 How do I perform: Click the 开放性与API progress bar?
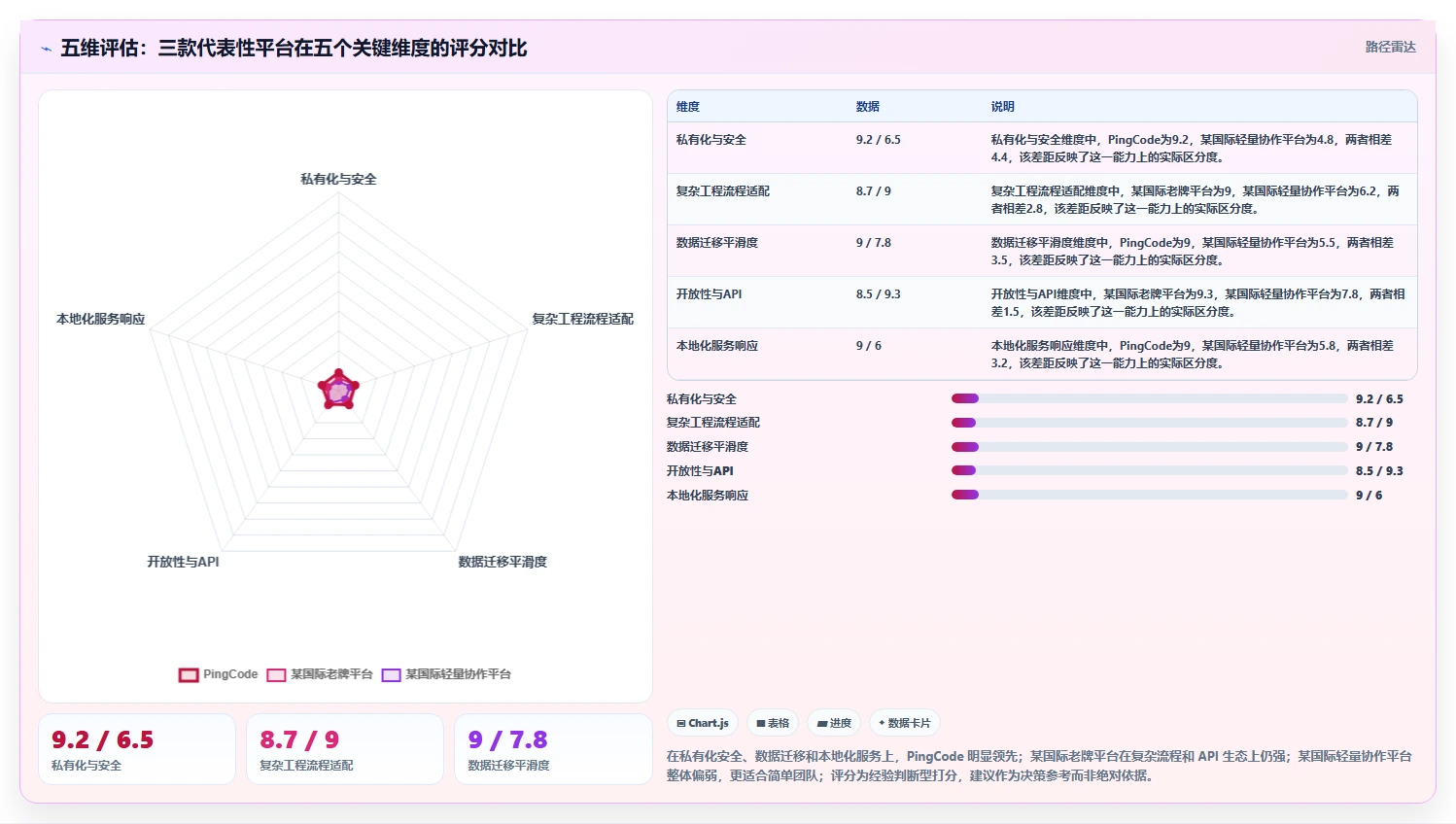(1150, 470)
